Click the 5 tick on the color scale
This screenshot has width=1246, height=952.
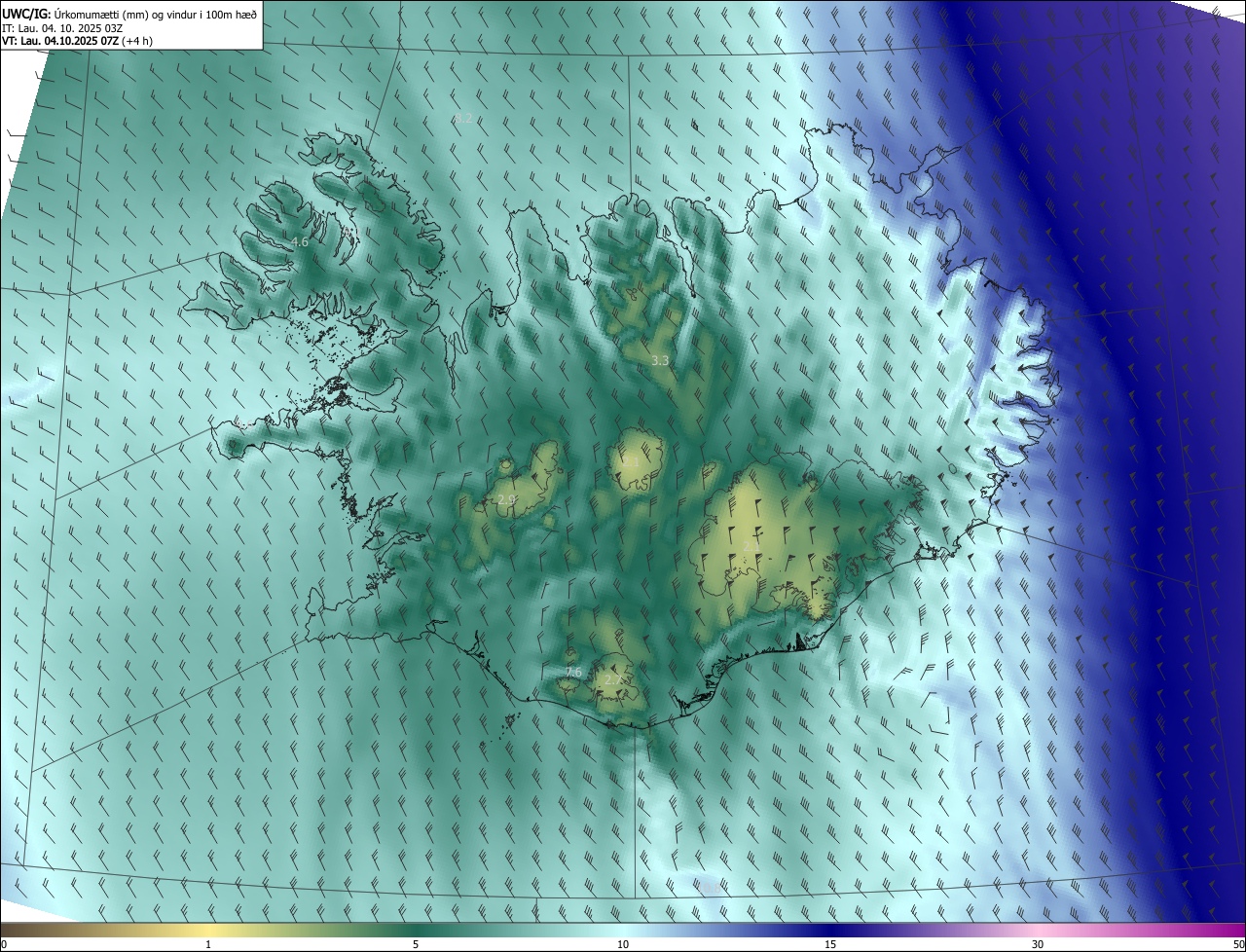tap(416, 945)
